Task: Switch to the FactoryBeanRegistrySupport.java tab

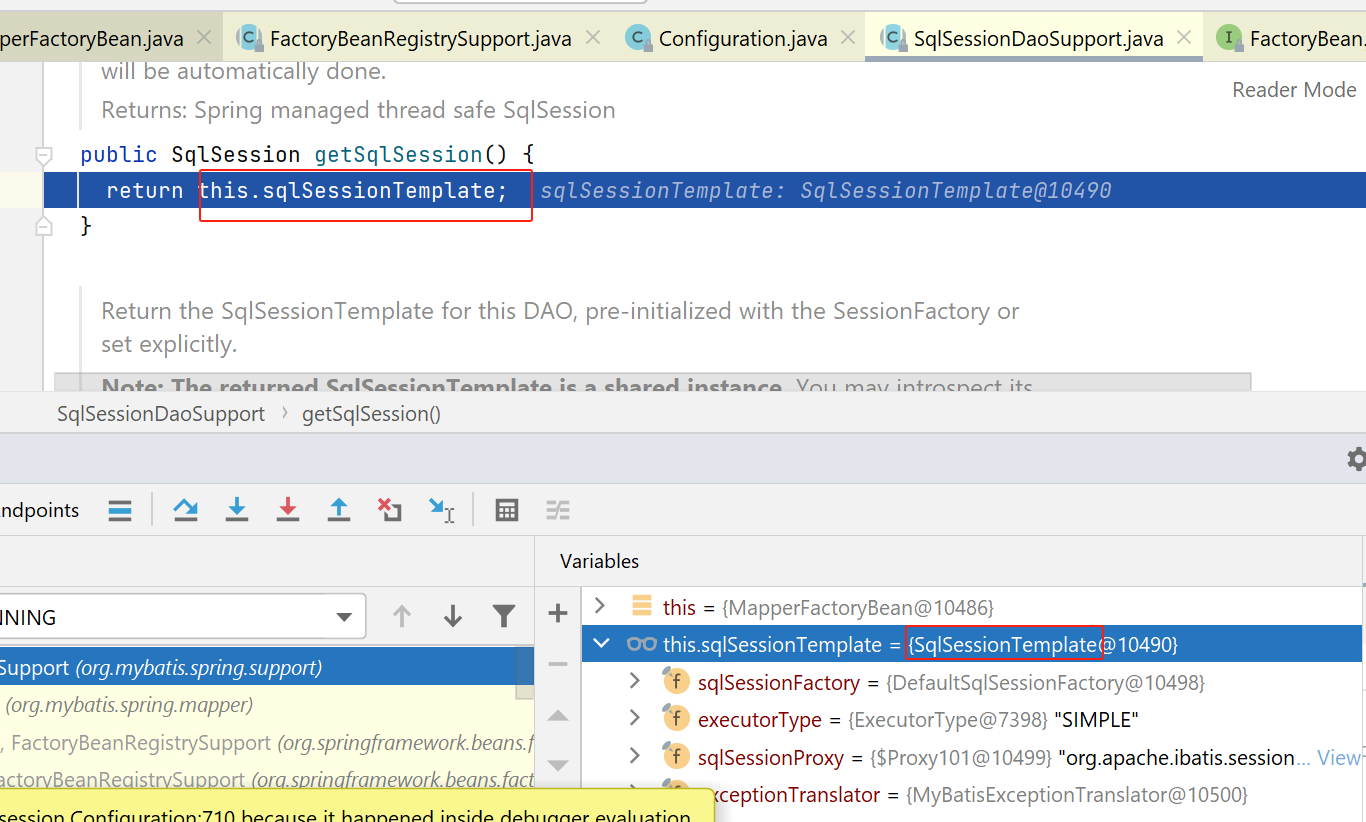Action: click(420, 39)
